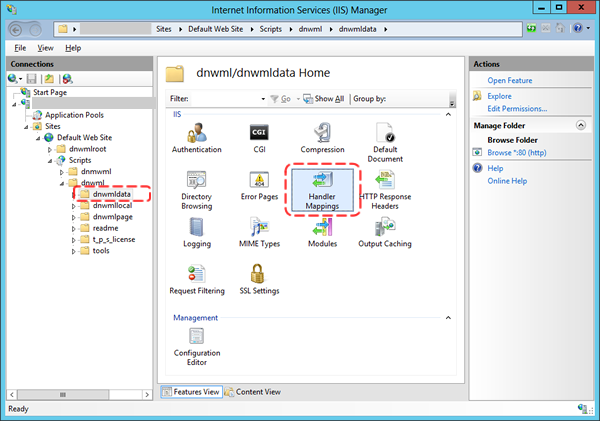This screenshot has height=421, width=600.
Task: Open the Directory Browsing feature
Action: point(196,190)
